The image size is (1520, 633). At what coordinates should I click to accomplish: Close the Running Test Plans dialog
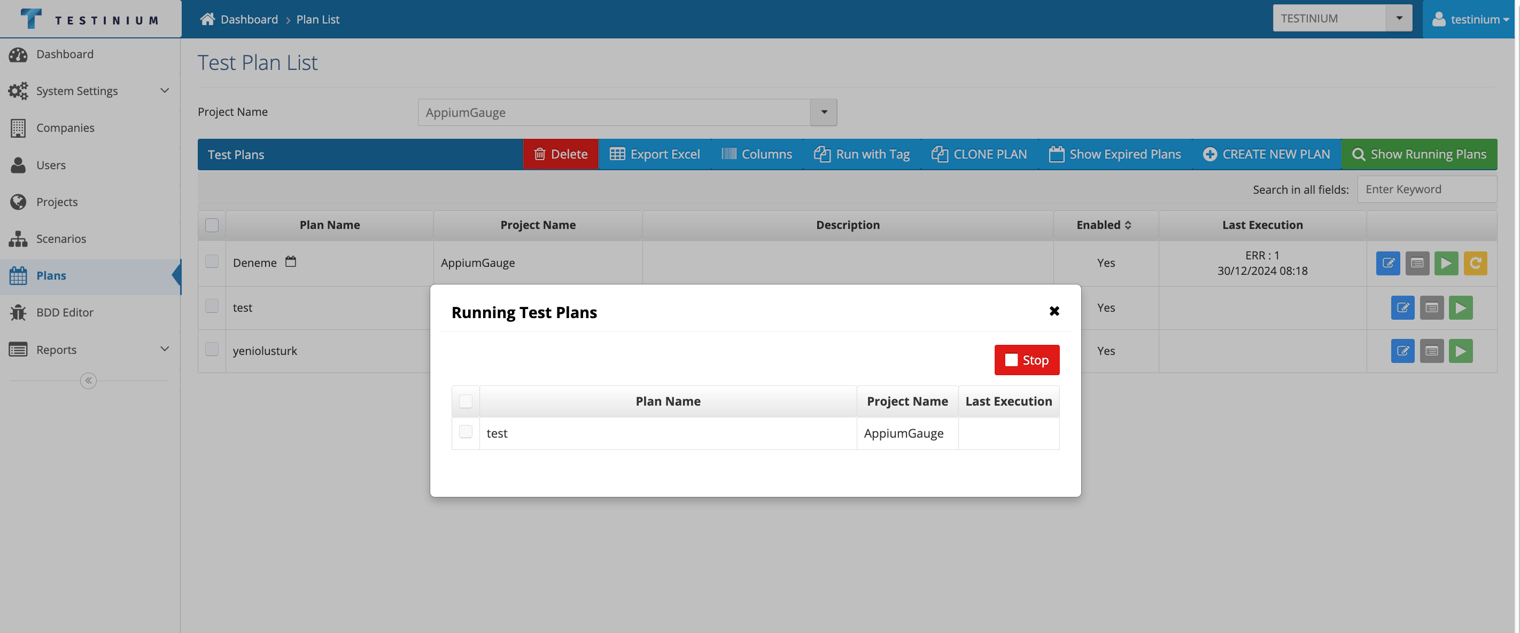1054,311
